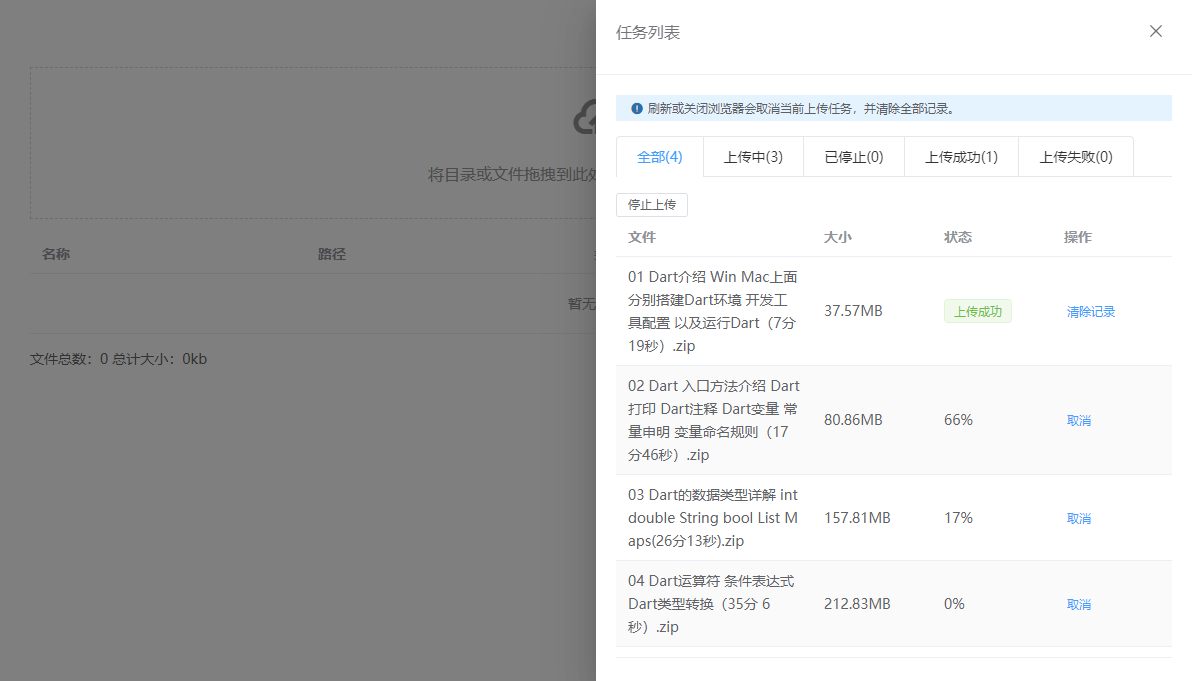The image size is (1192, 681).
Task: Click the 状态 column header
Action: [x=958, y=237]
